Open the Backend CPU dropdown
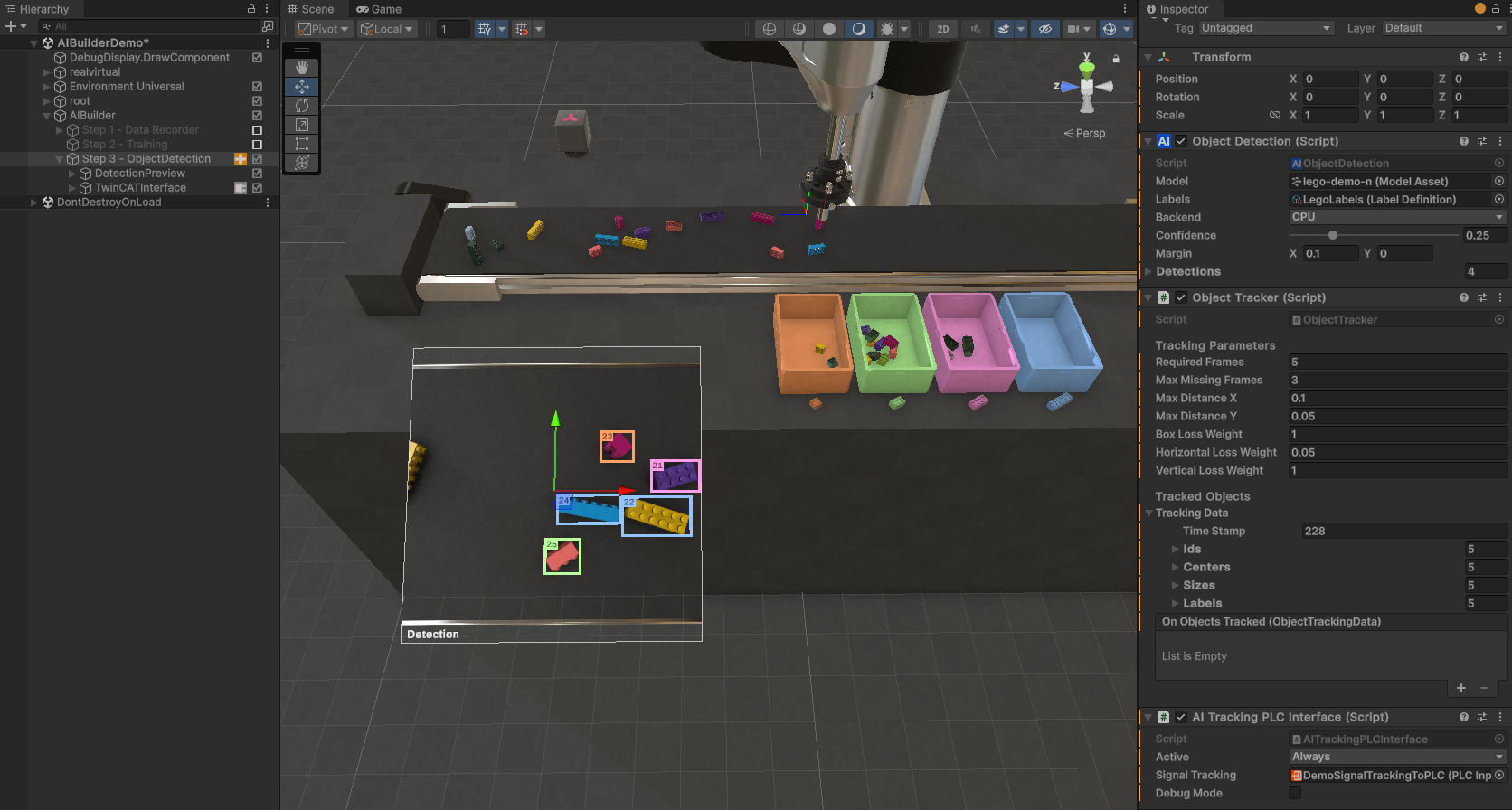 (x=1397, y=217)
